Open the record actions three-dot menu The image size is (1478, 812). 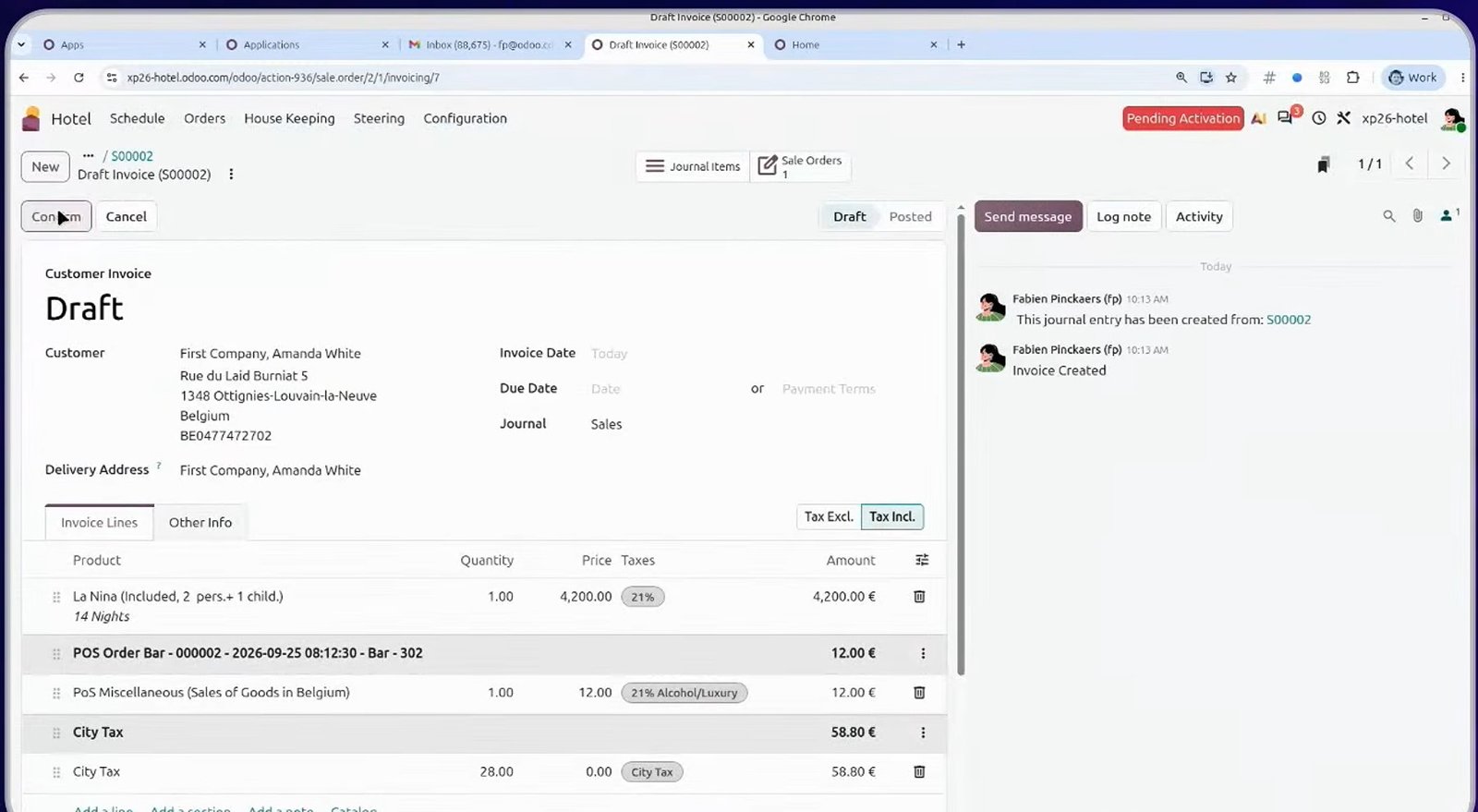231,175
